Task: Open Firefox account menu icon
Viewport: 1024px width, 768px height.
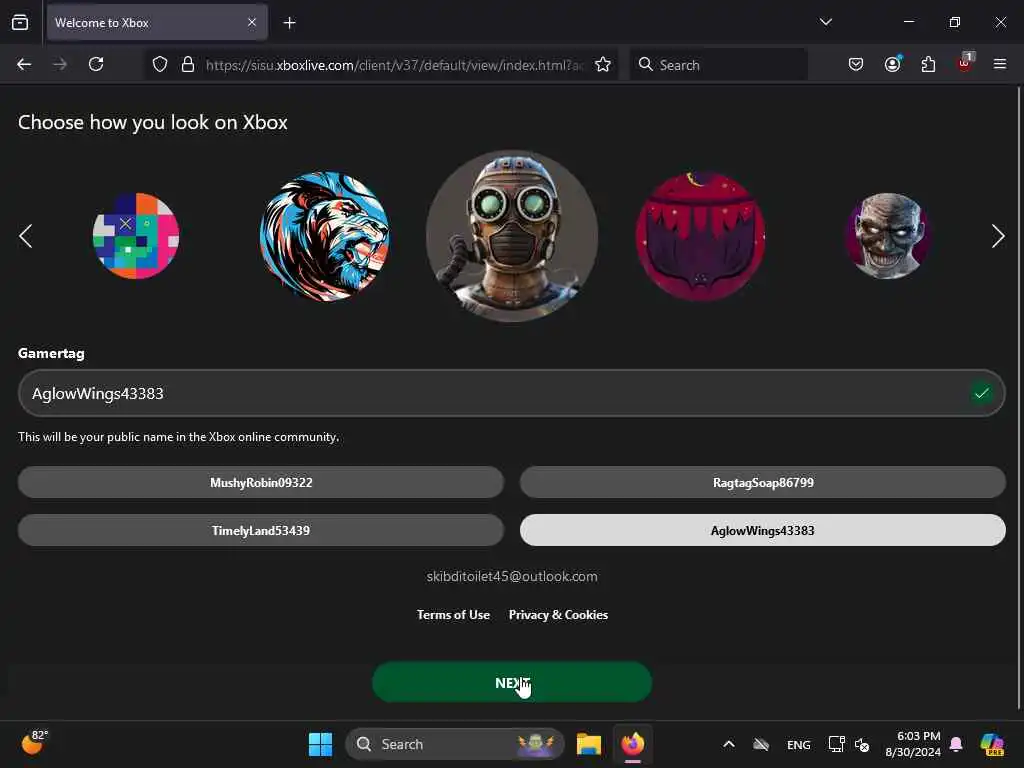Action: pos(893,64)
